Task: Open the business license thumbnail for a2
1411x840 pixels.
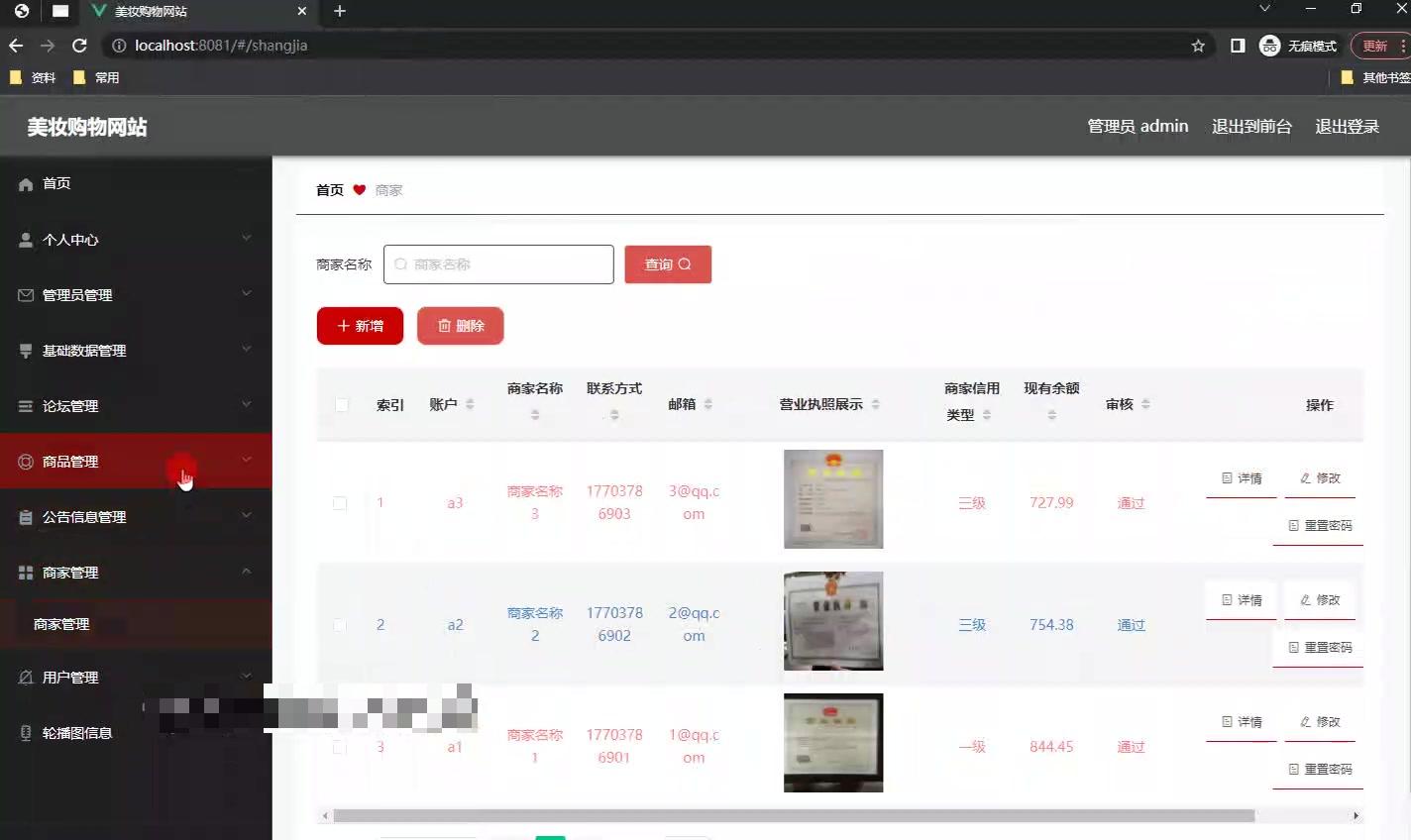Action: click(x=833, y=621)
